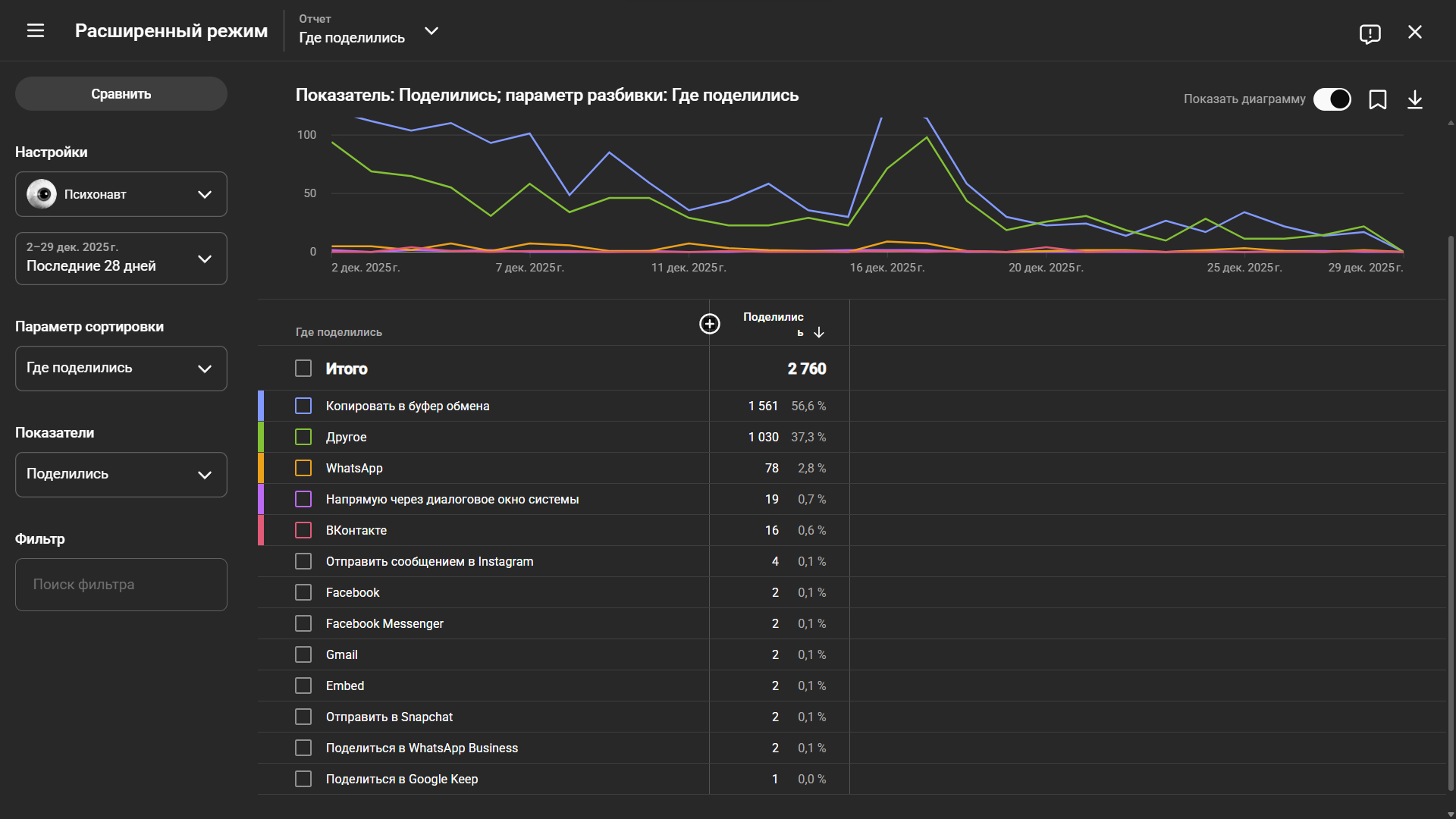The image size is (1456, 819).
Task: Toggle the Показать диаграмму switch
Action: tap(1332, 99)
